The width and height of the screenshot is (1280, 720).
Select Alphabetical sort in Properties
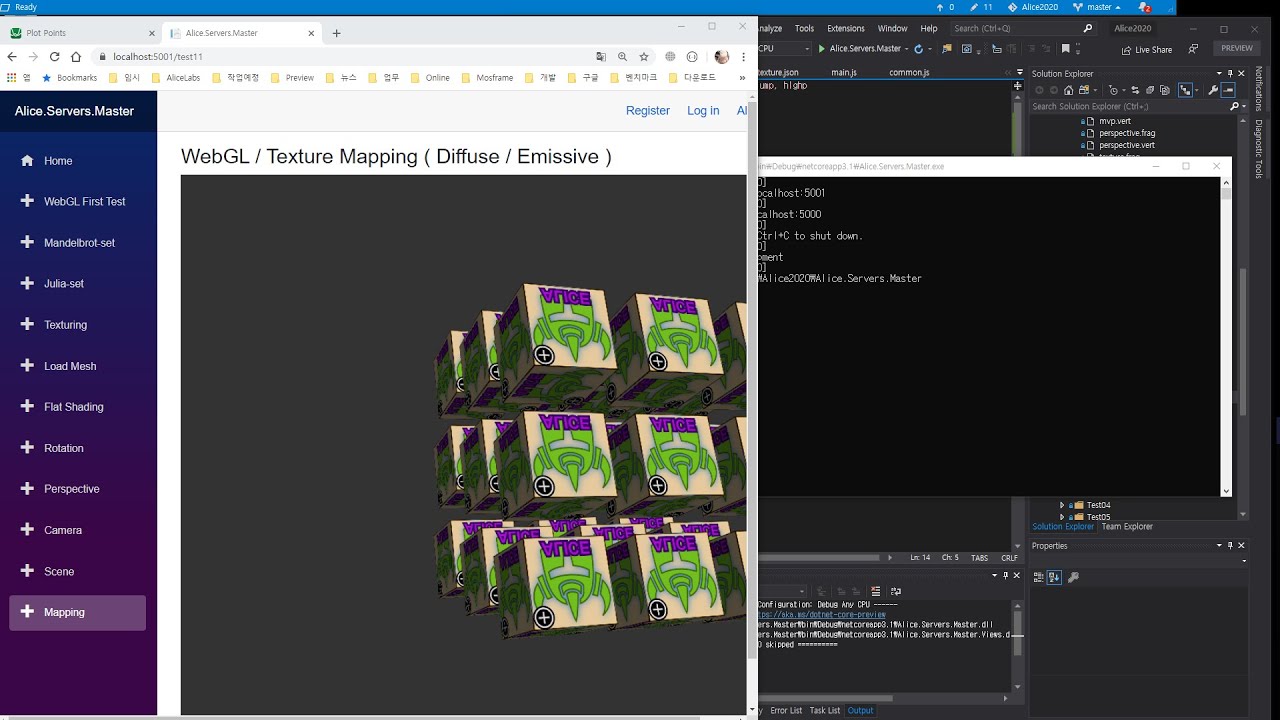pyautogui.click(x=1054, y=577)
